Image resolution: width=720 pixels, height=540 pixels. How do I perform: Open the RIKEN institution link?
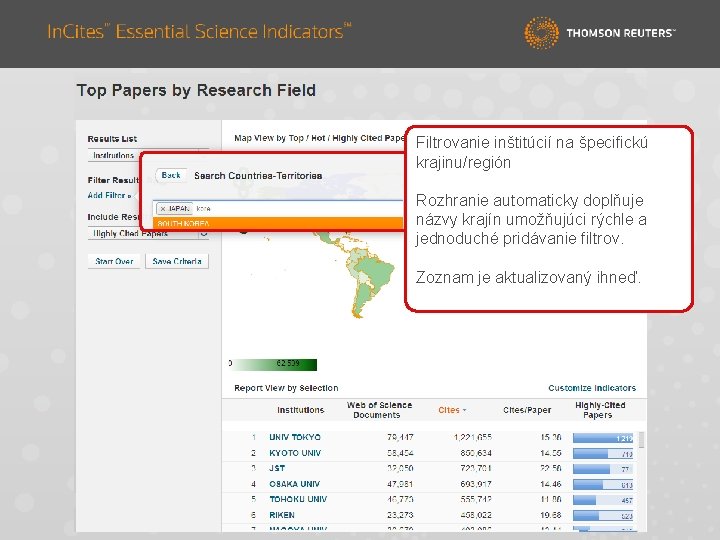[282, 515]
